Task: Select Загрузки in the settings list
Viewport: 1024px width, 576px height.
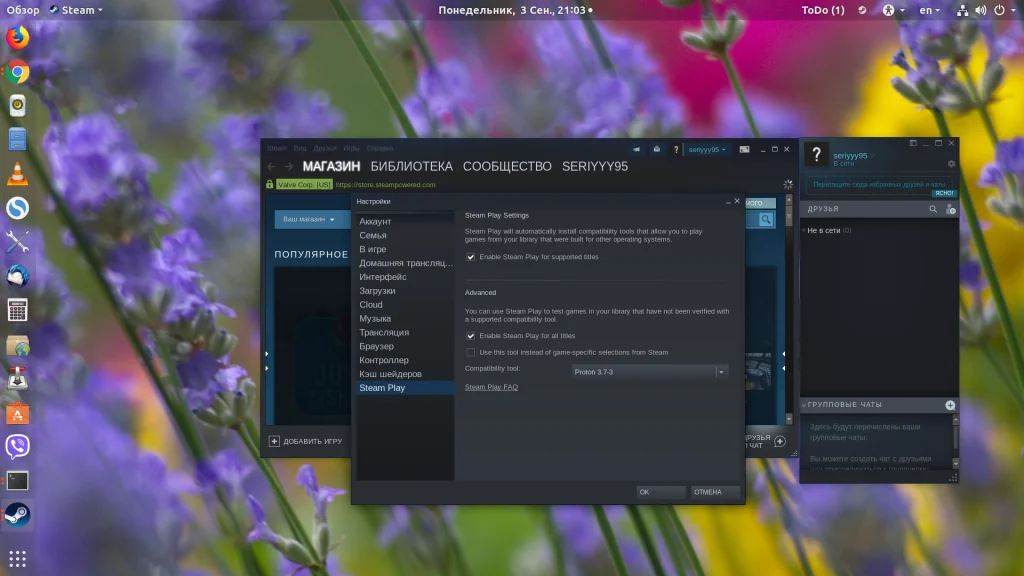Action: click(377, 291)
